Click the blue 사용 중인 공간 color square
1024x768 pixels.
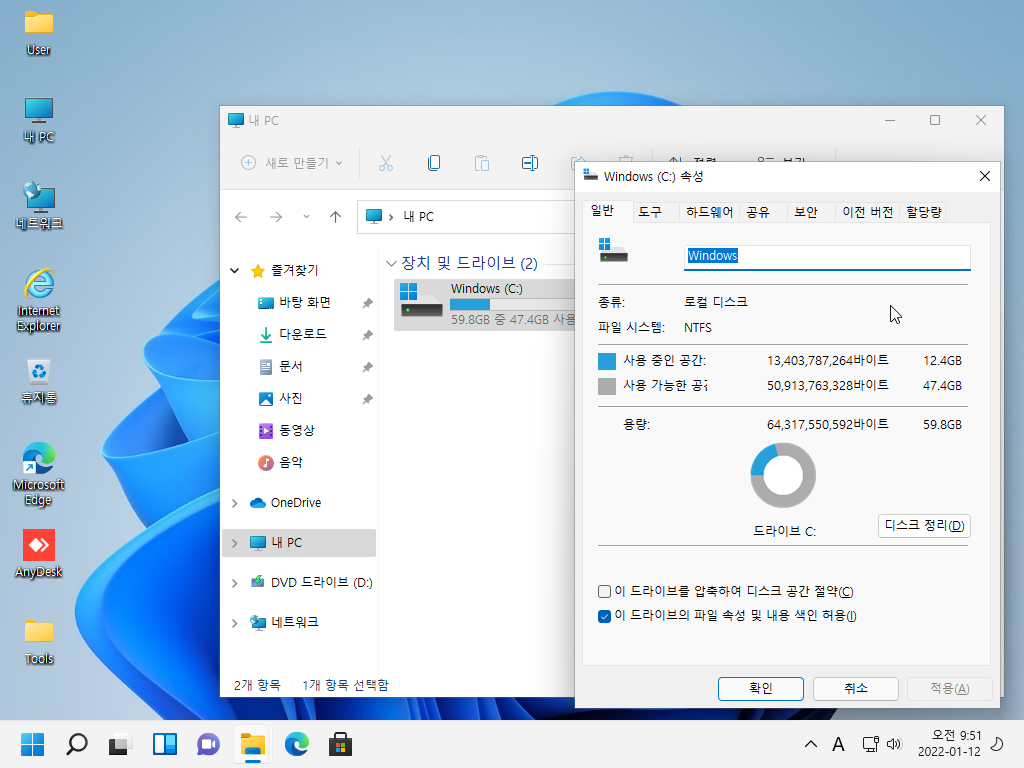coord(607,361)
